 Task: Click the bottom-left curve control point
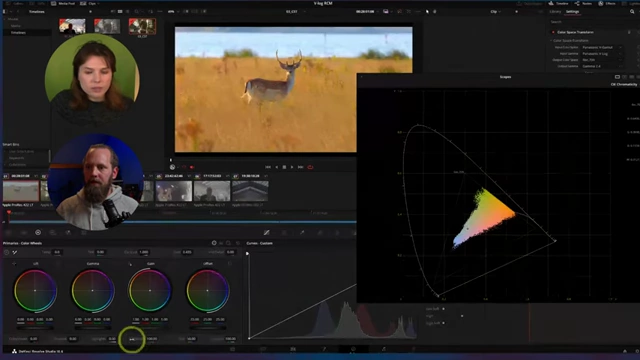coord(249,338)
